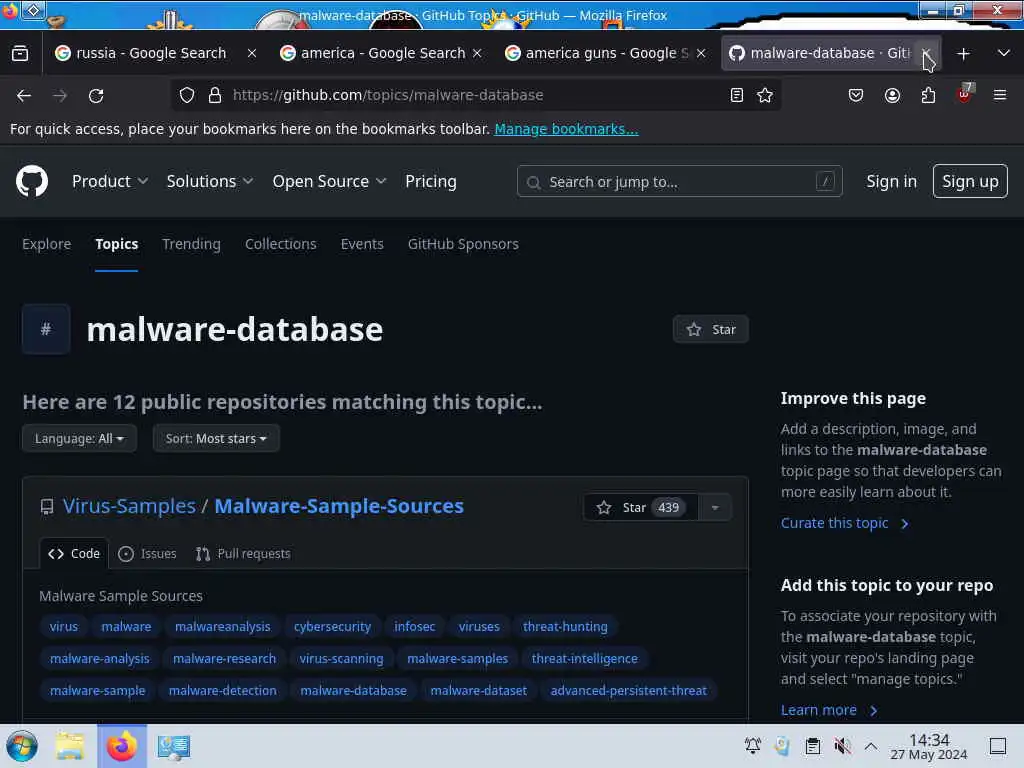Star the malware-database topic
The width and height of the screenshot is (1024, 768).
coord(711,329)
